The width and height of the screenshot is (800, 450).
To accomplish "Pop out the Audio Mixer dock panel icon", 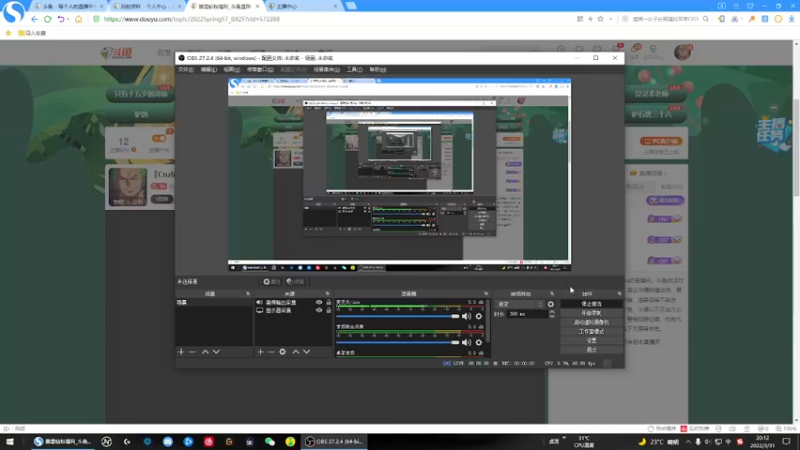I will [x=486, y=294].
